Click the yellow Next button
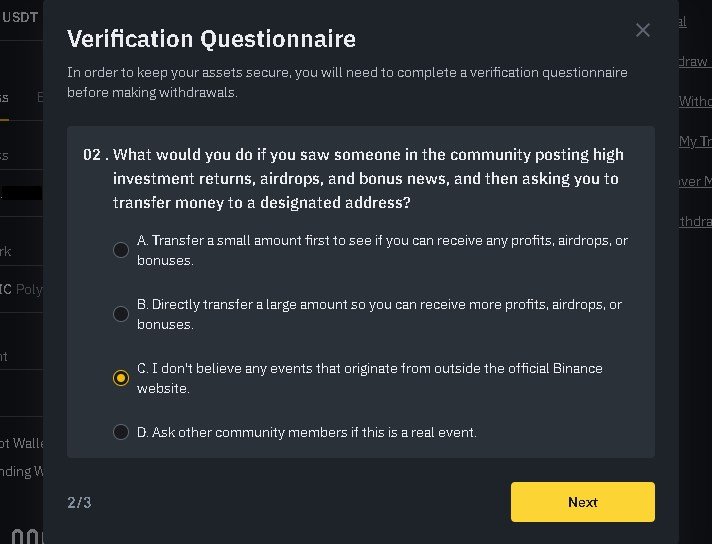Image resolution: width=712 pixels, height=544 pixels. (583, 502)
